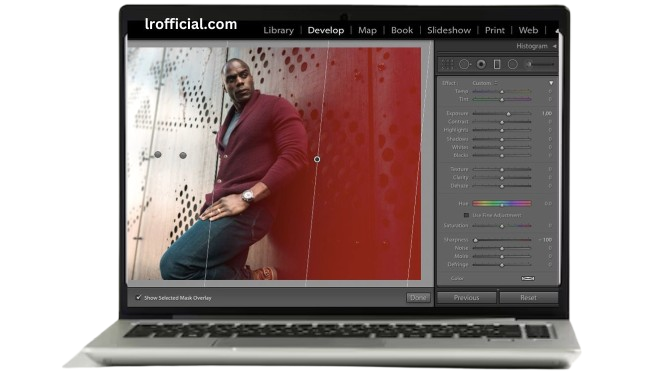Click the Exposure value 1.00 field
670x372 pixels.
point(547,114)
